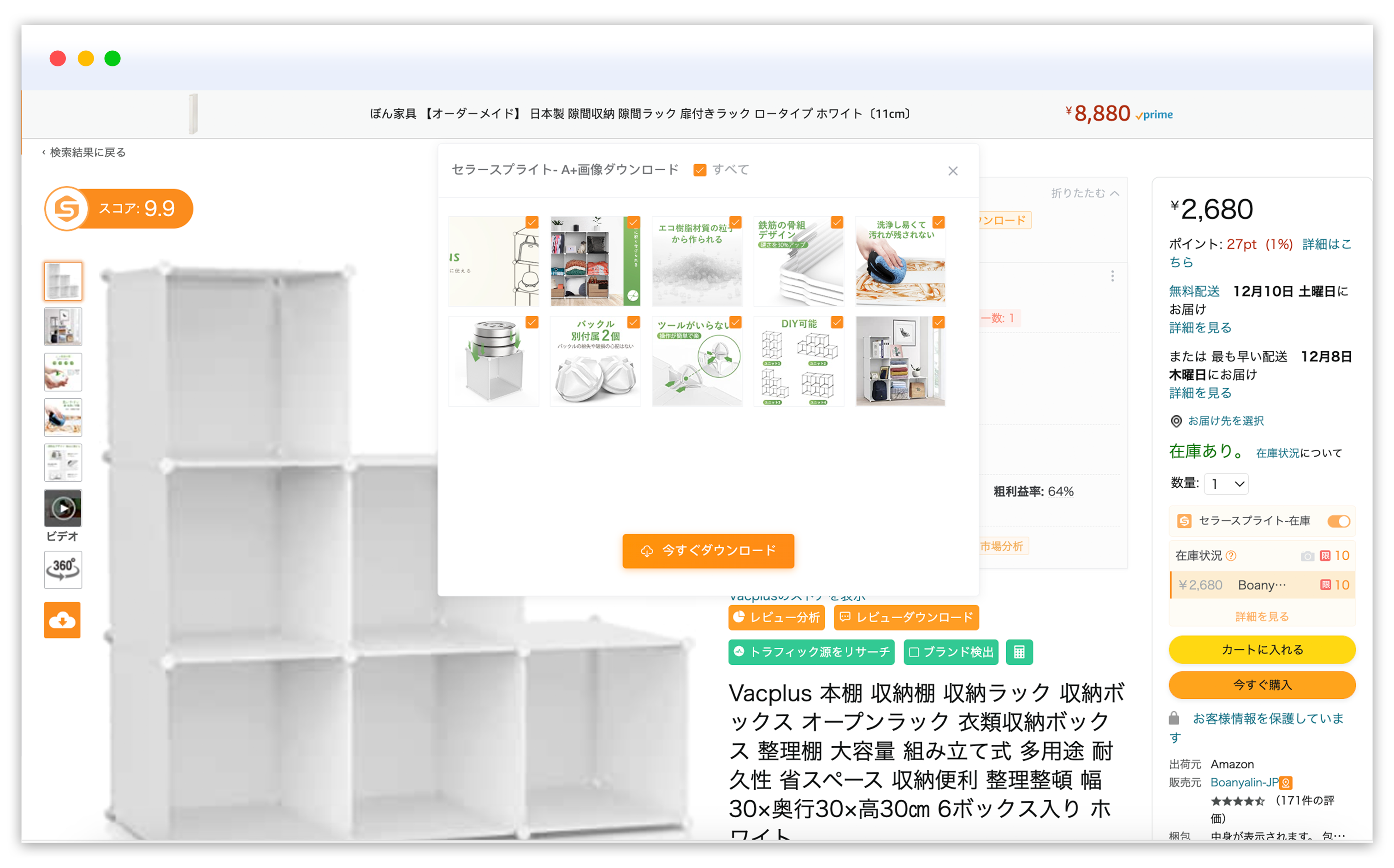The image size is (1394, 868).
Task: Open the Boanyalin-JP seller link
Action: (x=1244, y=782)
